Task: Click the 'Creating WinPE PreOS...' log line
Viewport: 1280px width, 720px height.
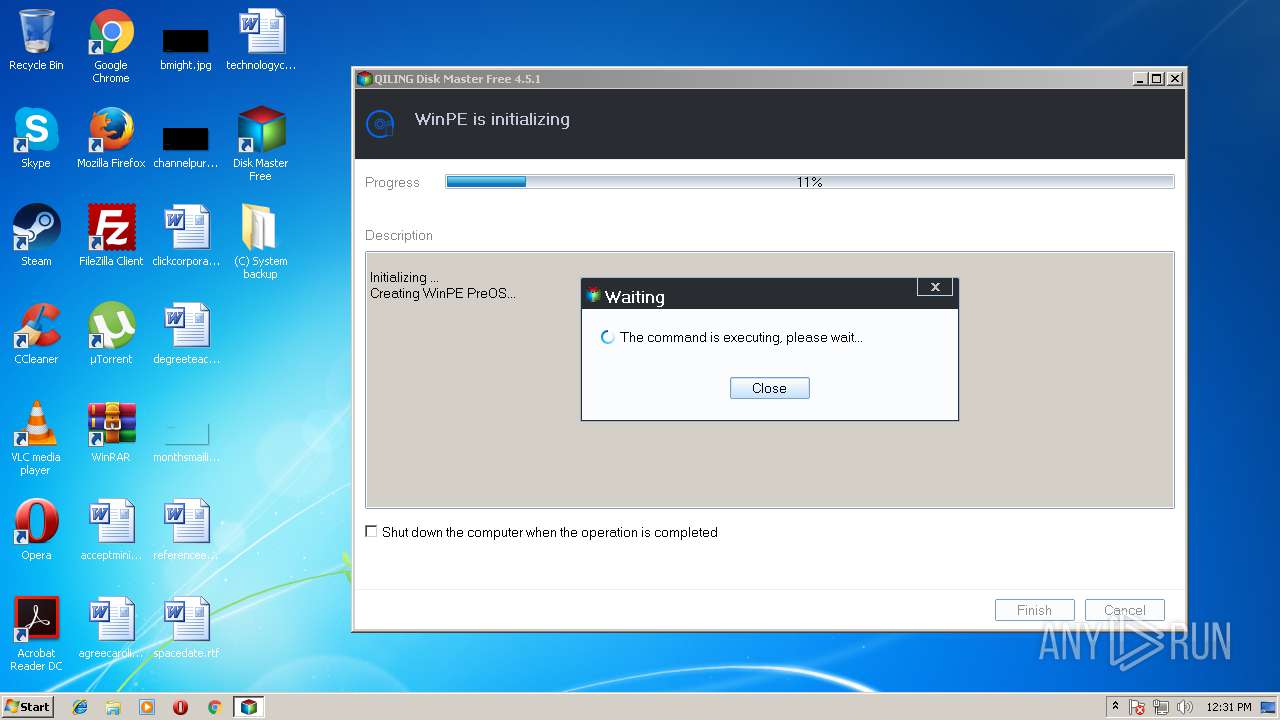Action: [x=443, y=293]
